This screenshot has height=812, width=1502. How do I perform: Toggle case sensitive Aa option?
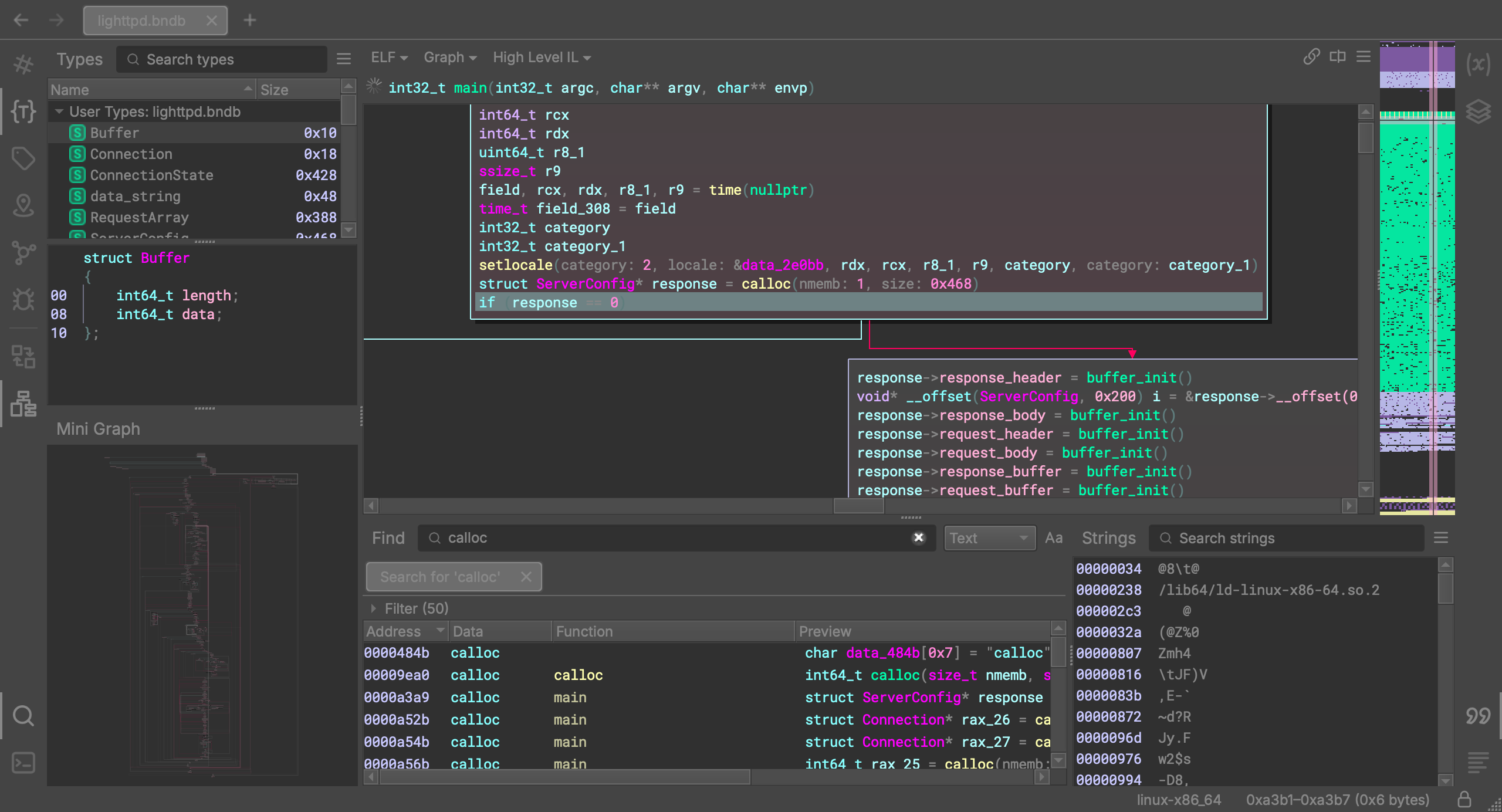[1054, 538]
